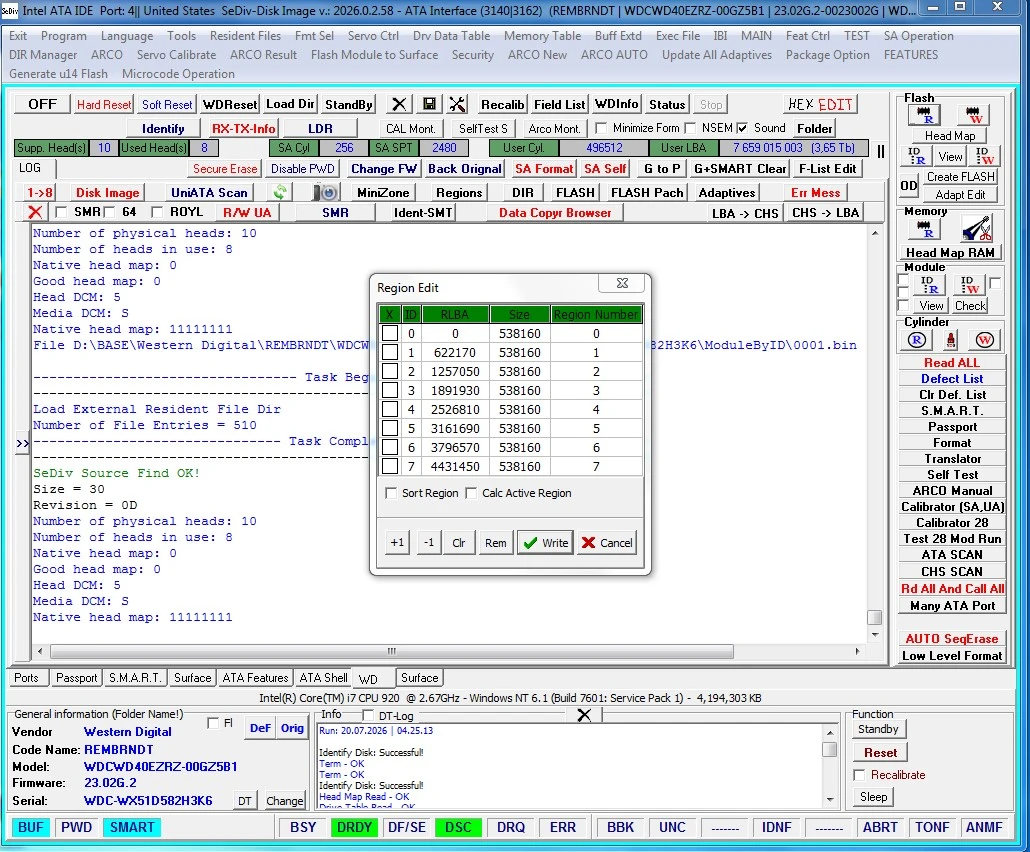Click the Memory read chip icon
Image resolution: width=1030 pixels, height=852 pixels.
coord(924,229)
